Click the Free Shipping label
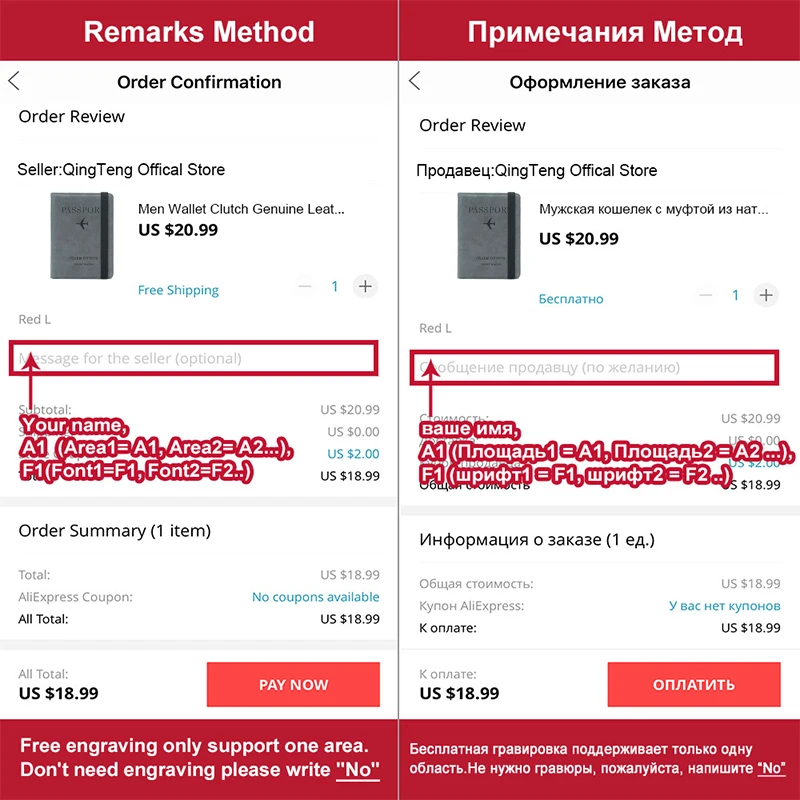 (178, 290)
